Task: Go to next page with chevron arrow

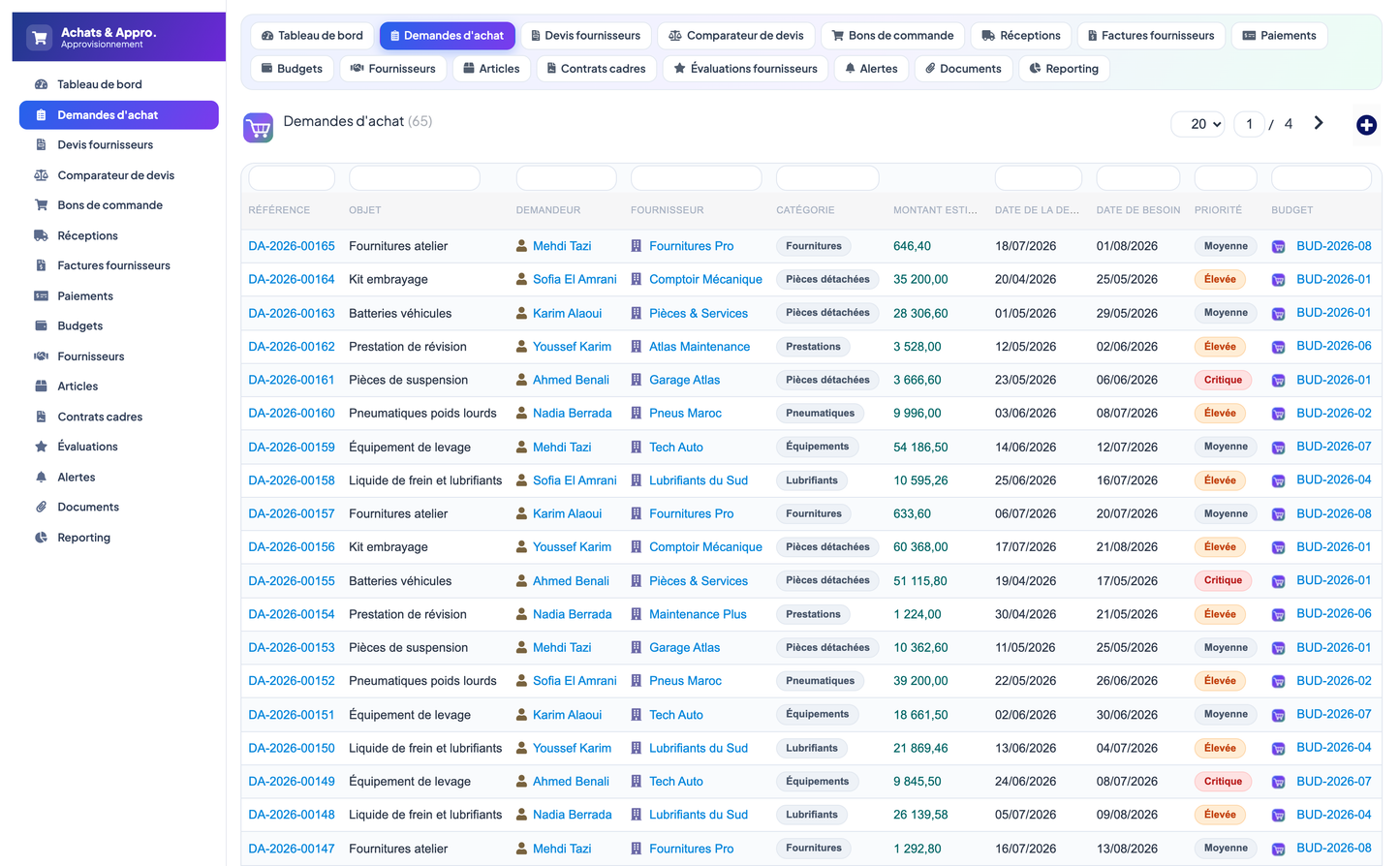Action: click(1319, 123)
